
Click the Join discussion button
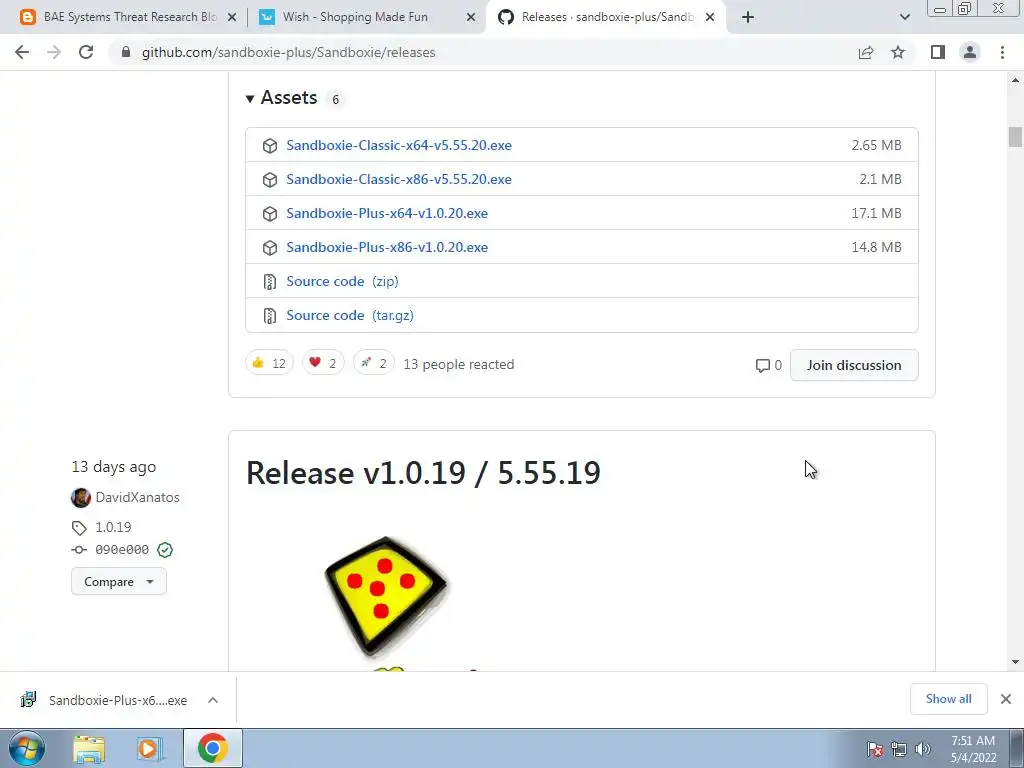tap(854, 365)
